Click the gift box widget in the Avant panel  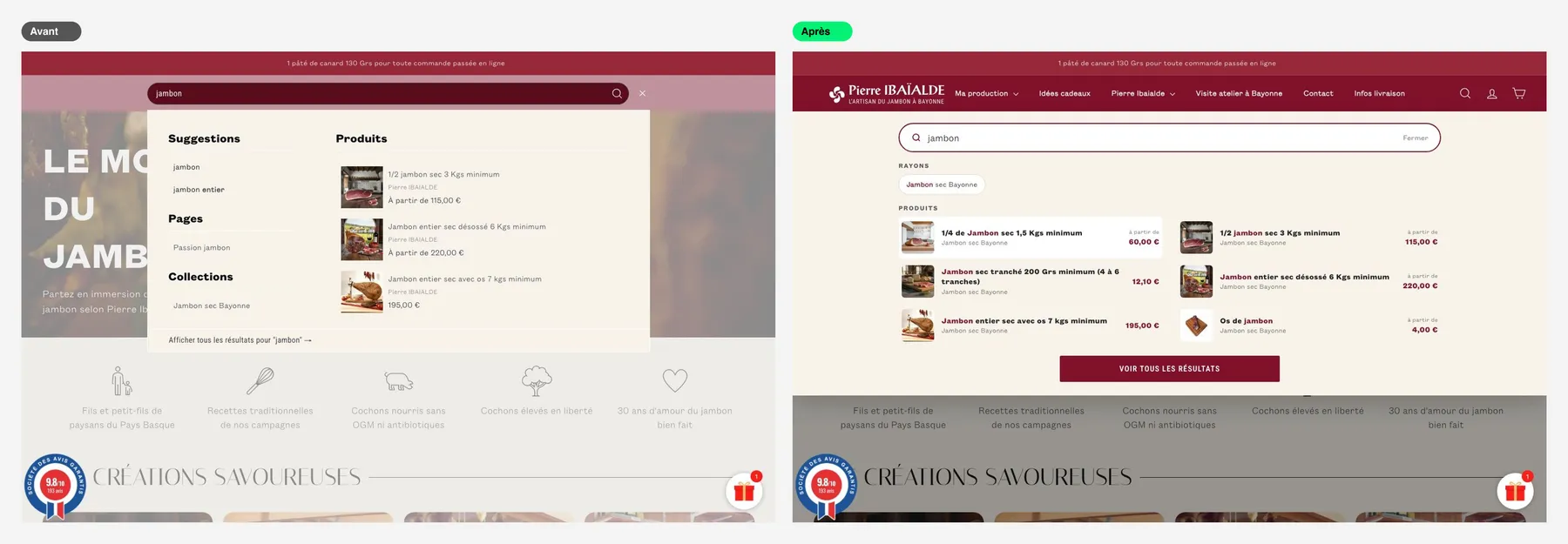[744, 491]
